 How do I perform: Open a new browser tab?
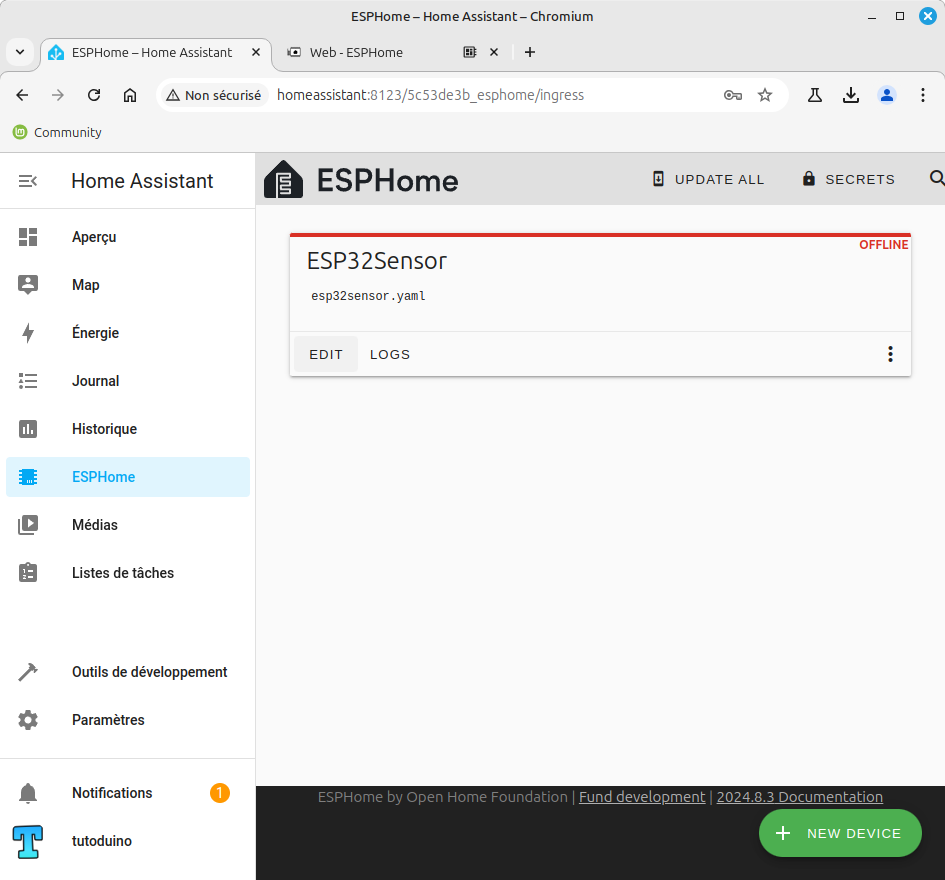[530, 52]
